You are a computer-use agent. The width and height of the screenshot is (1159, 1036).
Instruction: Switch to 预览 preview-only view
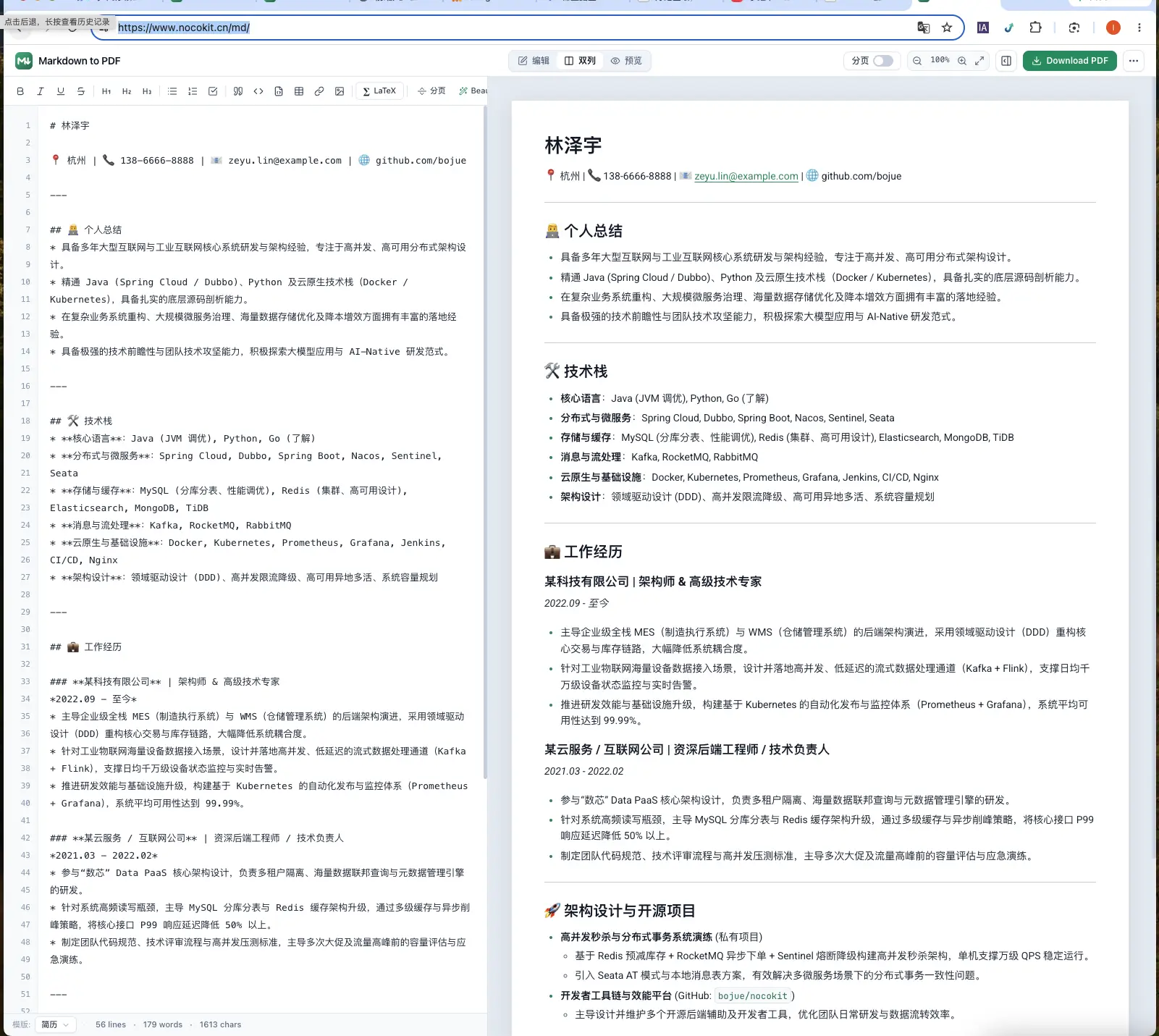coord(626,61)
